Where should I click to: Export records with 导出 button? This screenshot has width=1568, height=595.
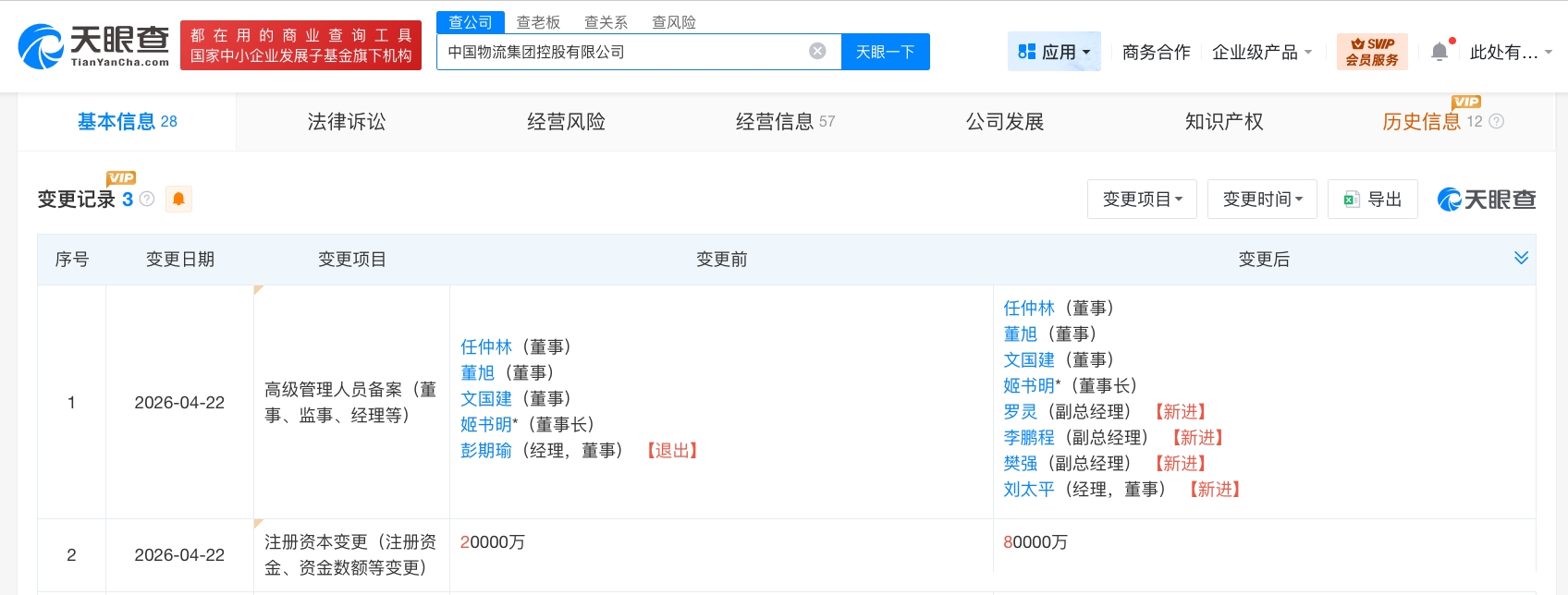coord(1373,200)
